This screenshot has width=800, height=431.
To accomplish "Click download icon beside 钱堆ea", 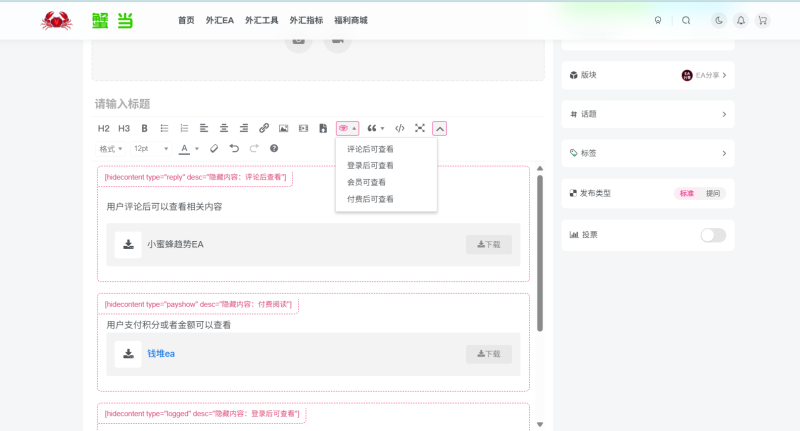I will click(x=129, y=354).
